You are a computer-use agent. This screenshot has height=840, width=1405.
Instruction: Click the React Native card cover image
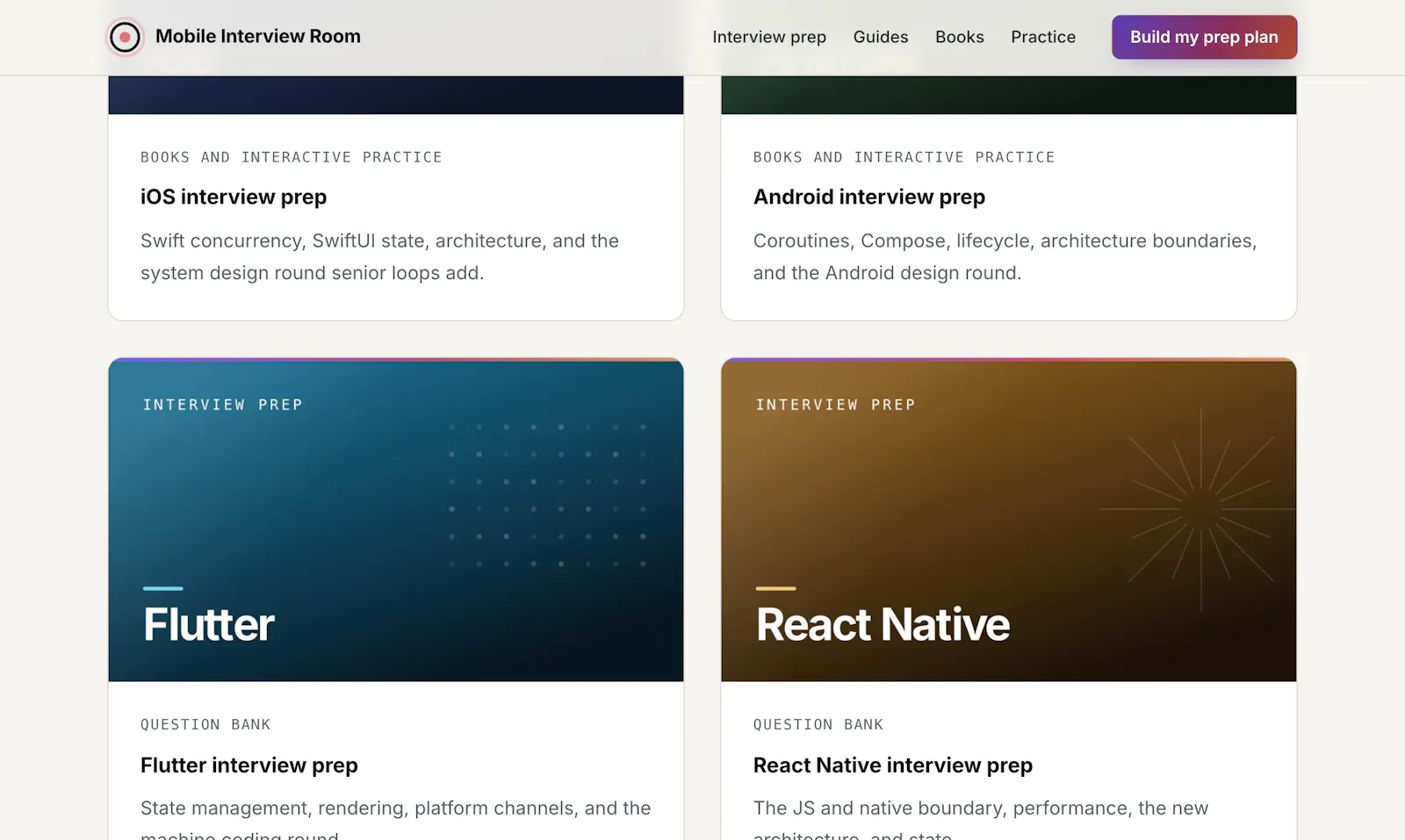(1009, 520)
